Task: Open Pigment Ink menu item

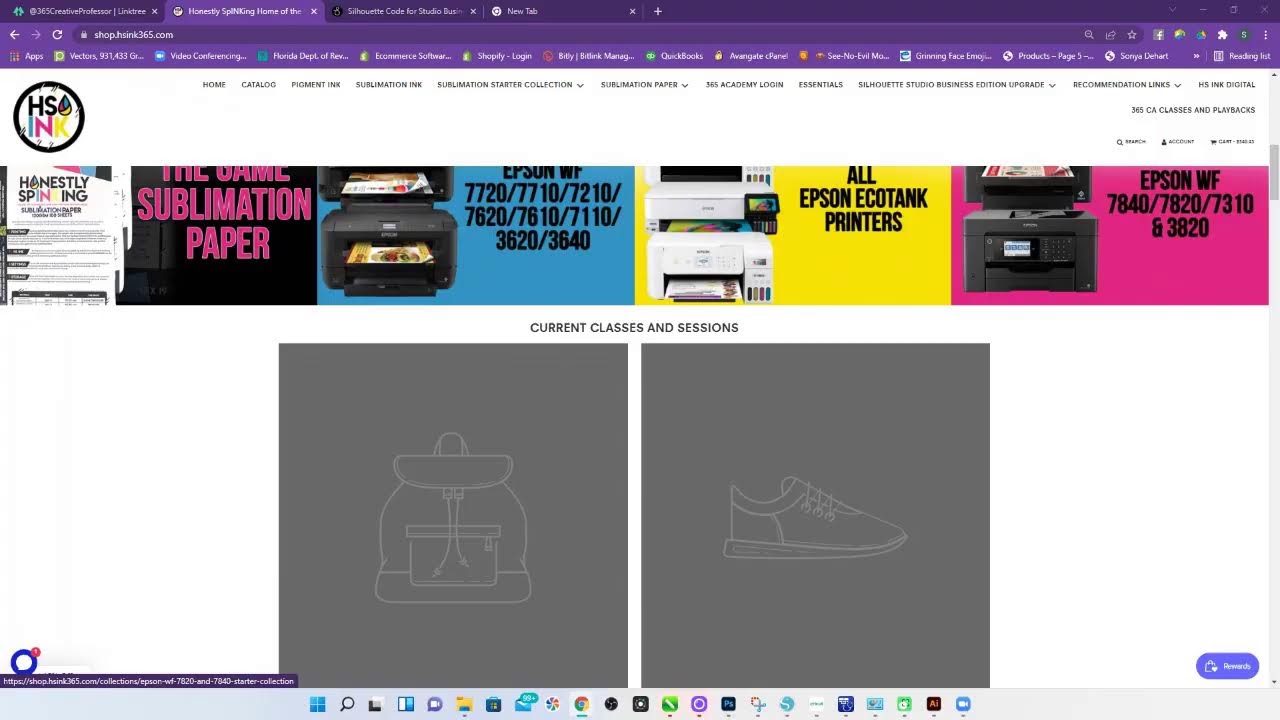Action: click(x=316, y=85)
